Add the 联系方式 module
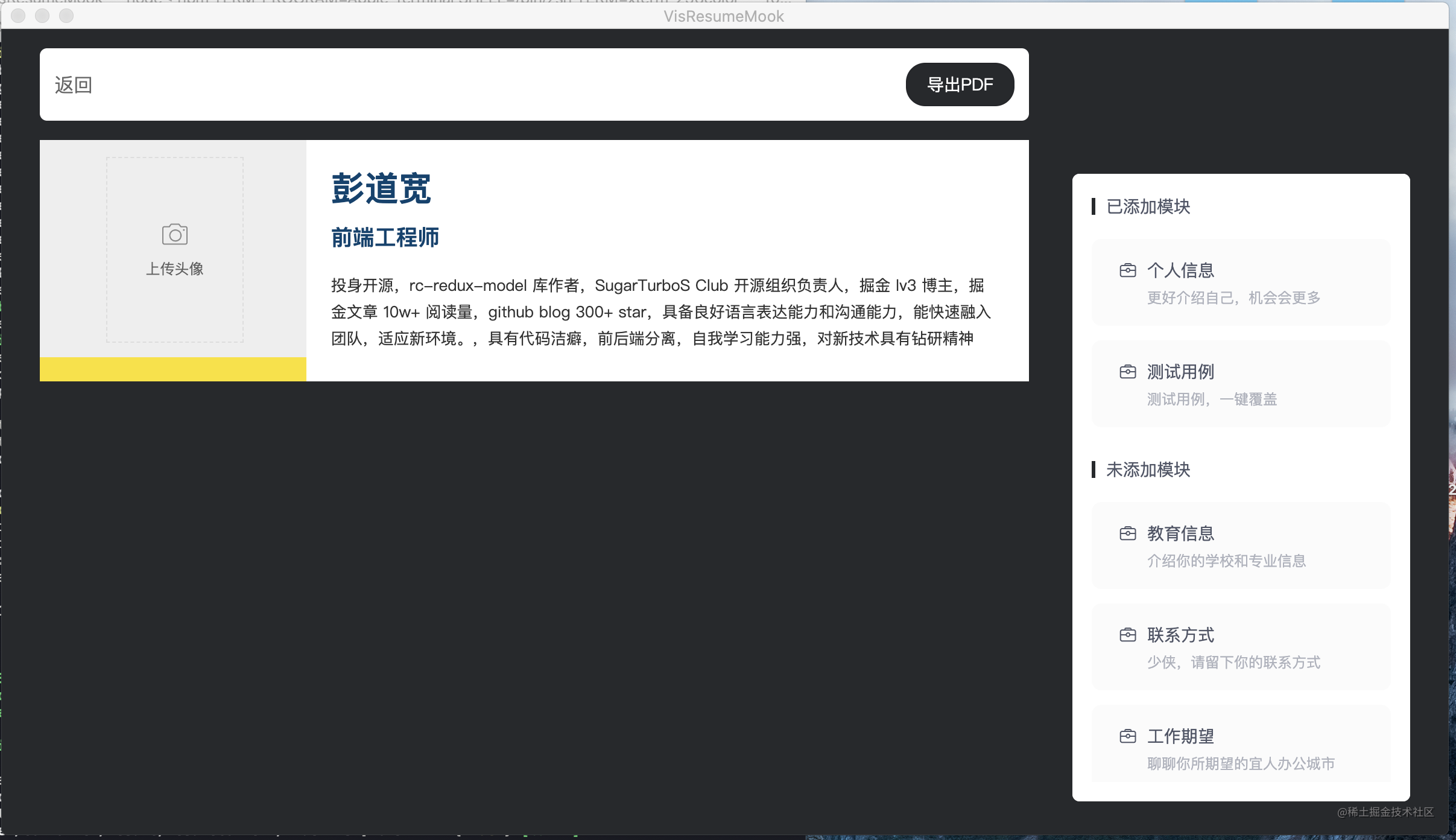Screen dimensions: 1456x840 pyautogui.click(x=1241, y=647)
